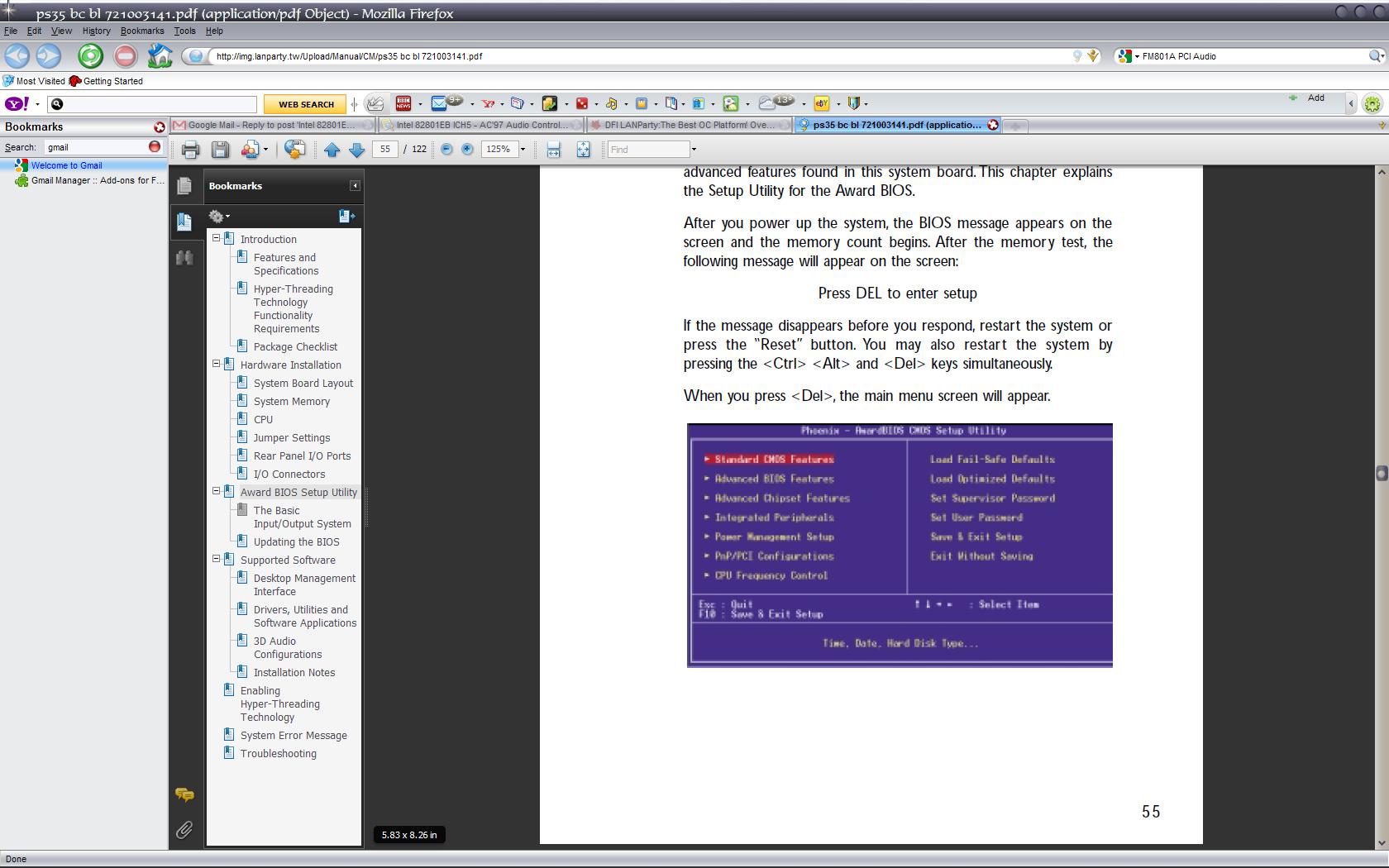The width and height of the screenshot is (1389, 868).
Task: Fit one full page to window
Action: click(583, 150)
